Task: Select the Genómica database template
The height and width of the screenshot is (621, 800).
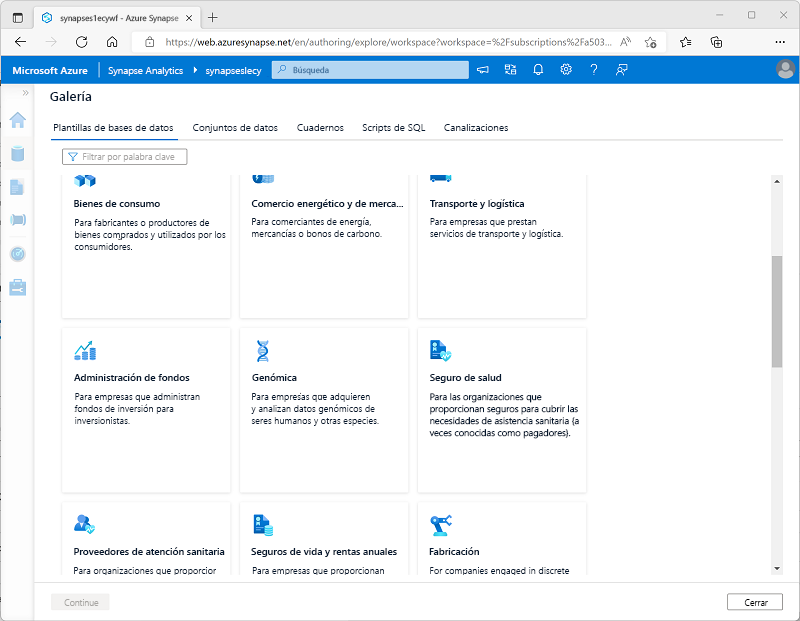Action: coord(323,408)
